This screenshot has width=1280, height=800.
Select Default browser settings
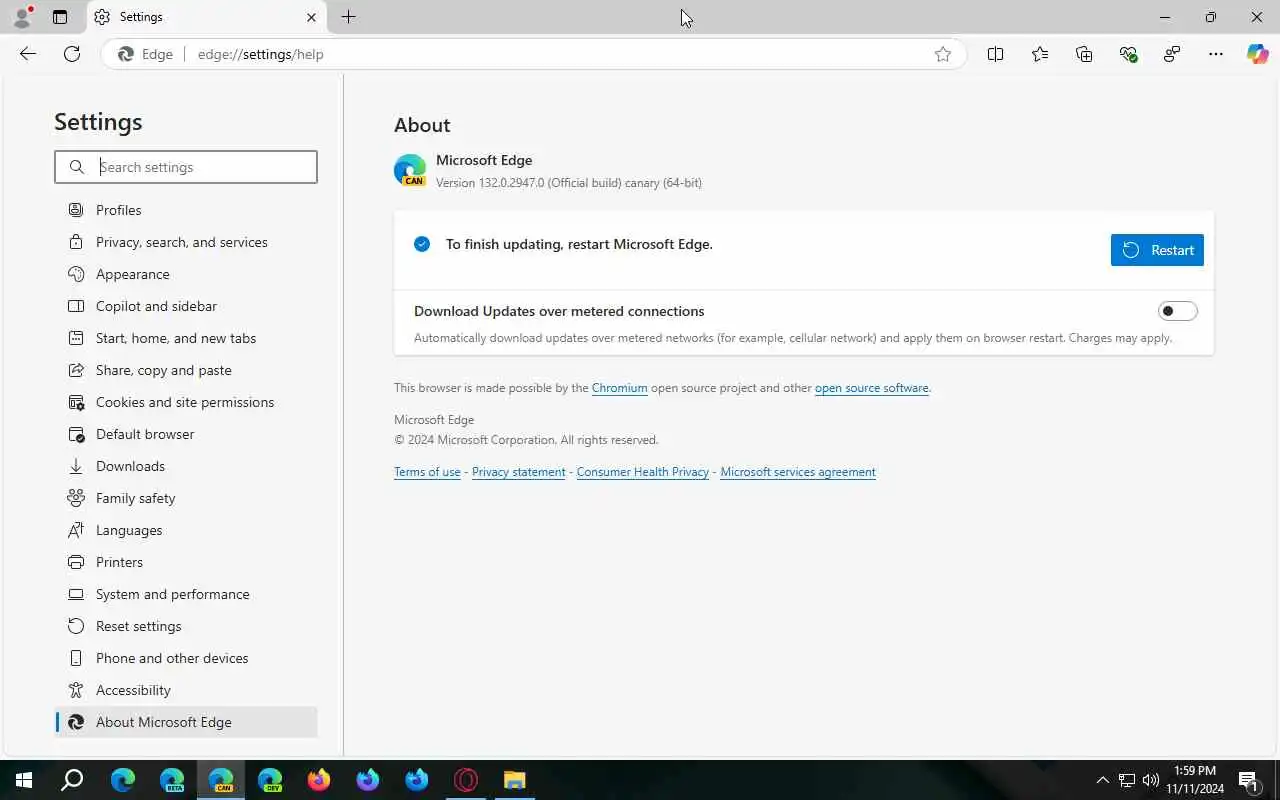pyautogui.click(x=186, y=434)
